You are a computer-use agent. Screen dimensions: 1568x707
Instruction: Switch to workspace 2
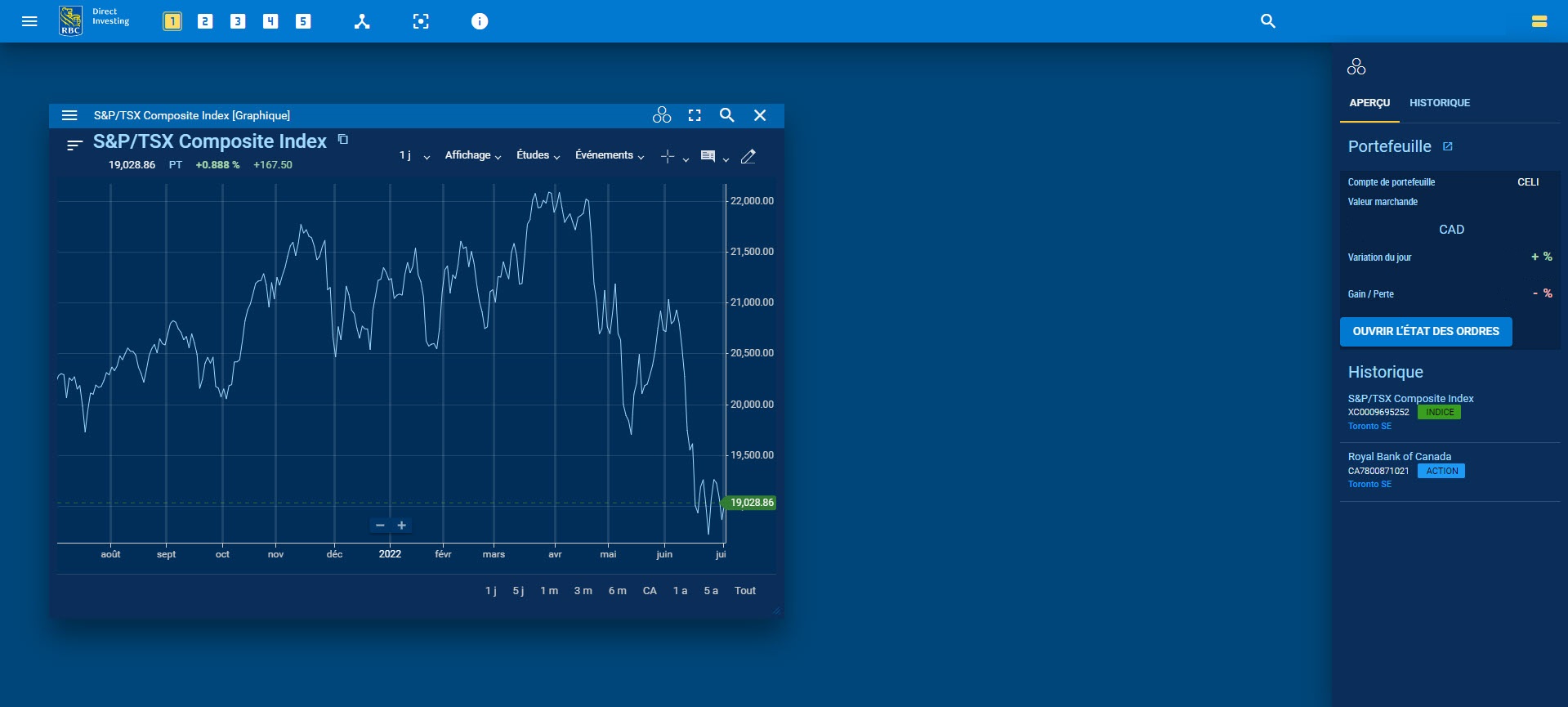tap(205, 21)
